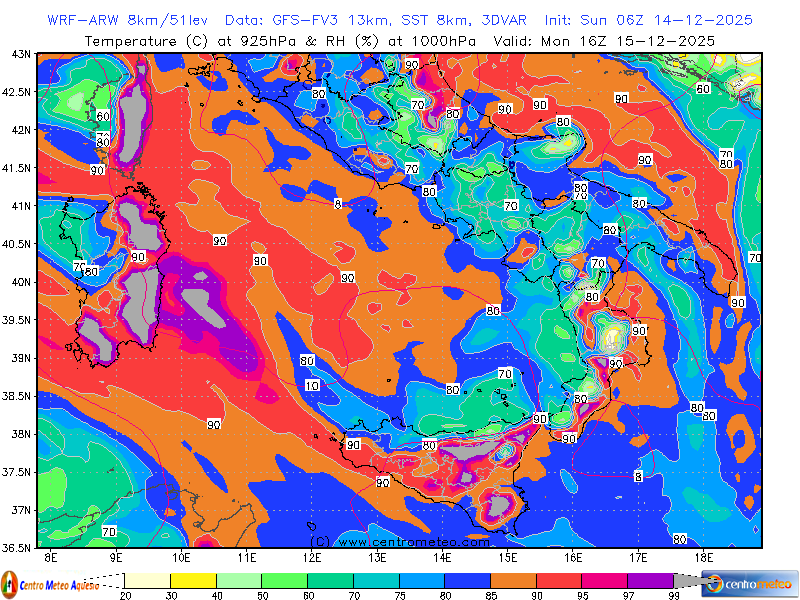800x600 pixels.
Task: Select the purple 97-99 legend swatch
Action: [x=650, y=580]
